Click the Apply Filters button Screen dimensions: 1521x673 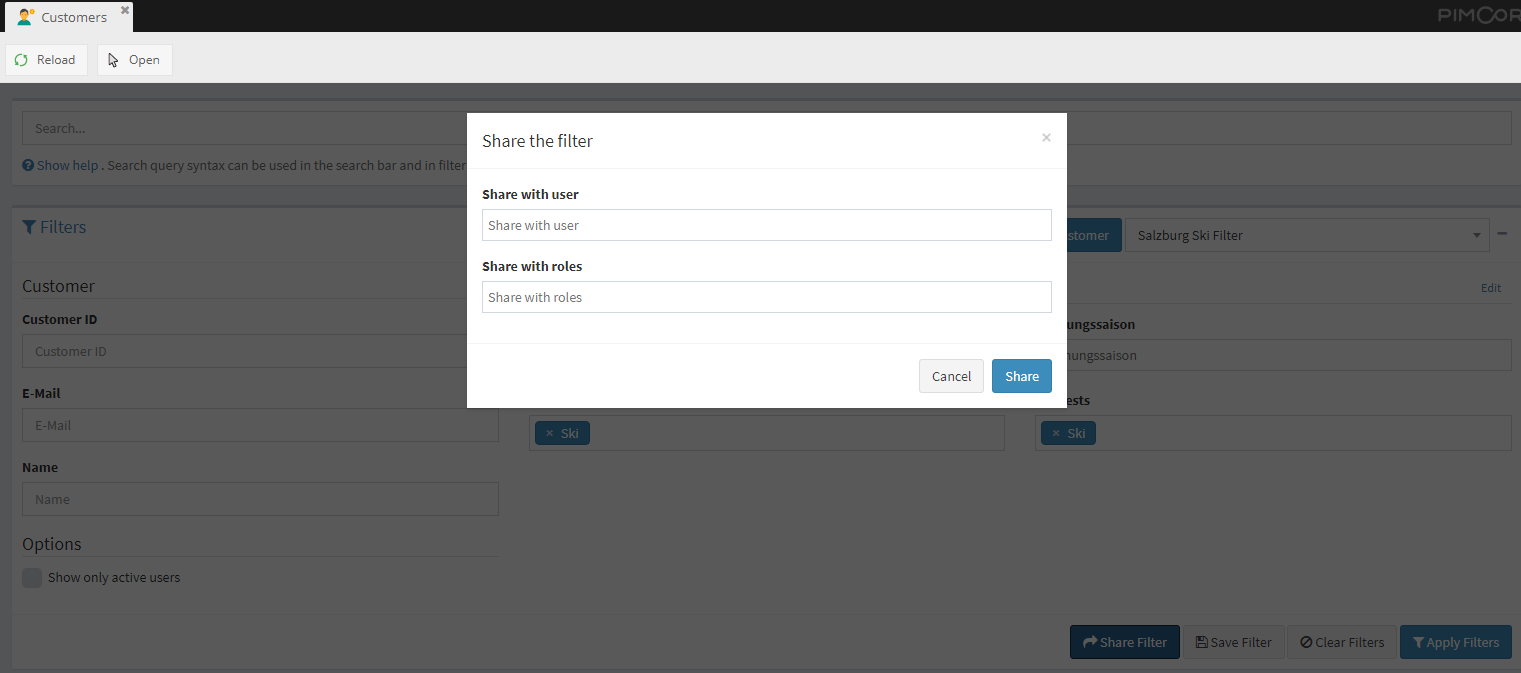tap(1455, 642)
